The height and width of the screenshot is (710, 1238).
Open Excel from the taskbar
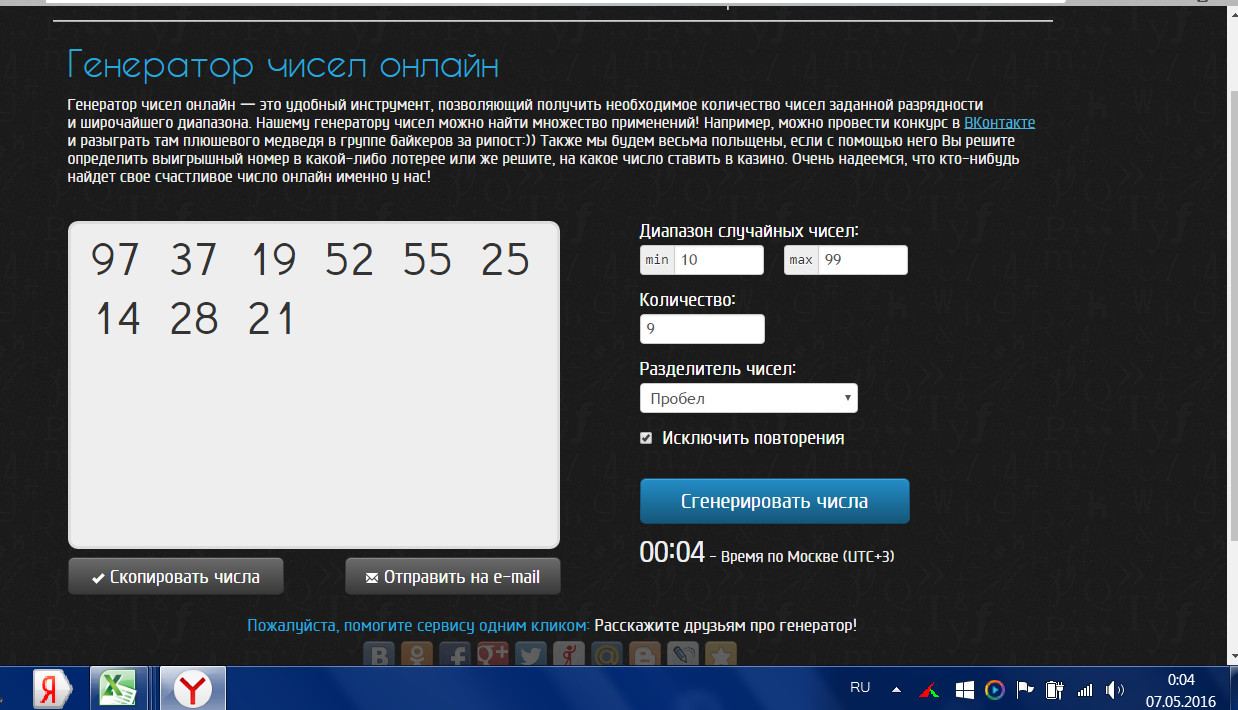coord(119,688)
